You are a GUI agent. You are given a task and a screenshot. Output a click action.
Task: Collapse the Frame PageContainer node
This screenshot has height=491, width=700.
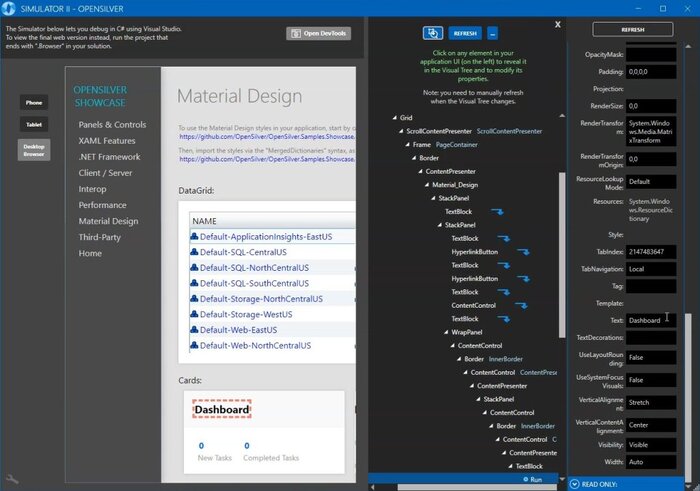point(408,145)
